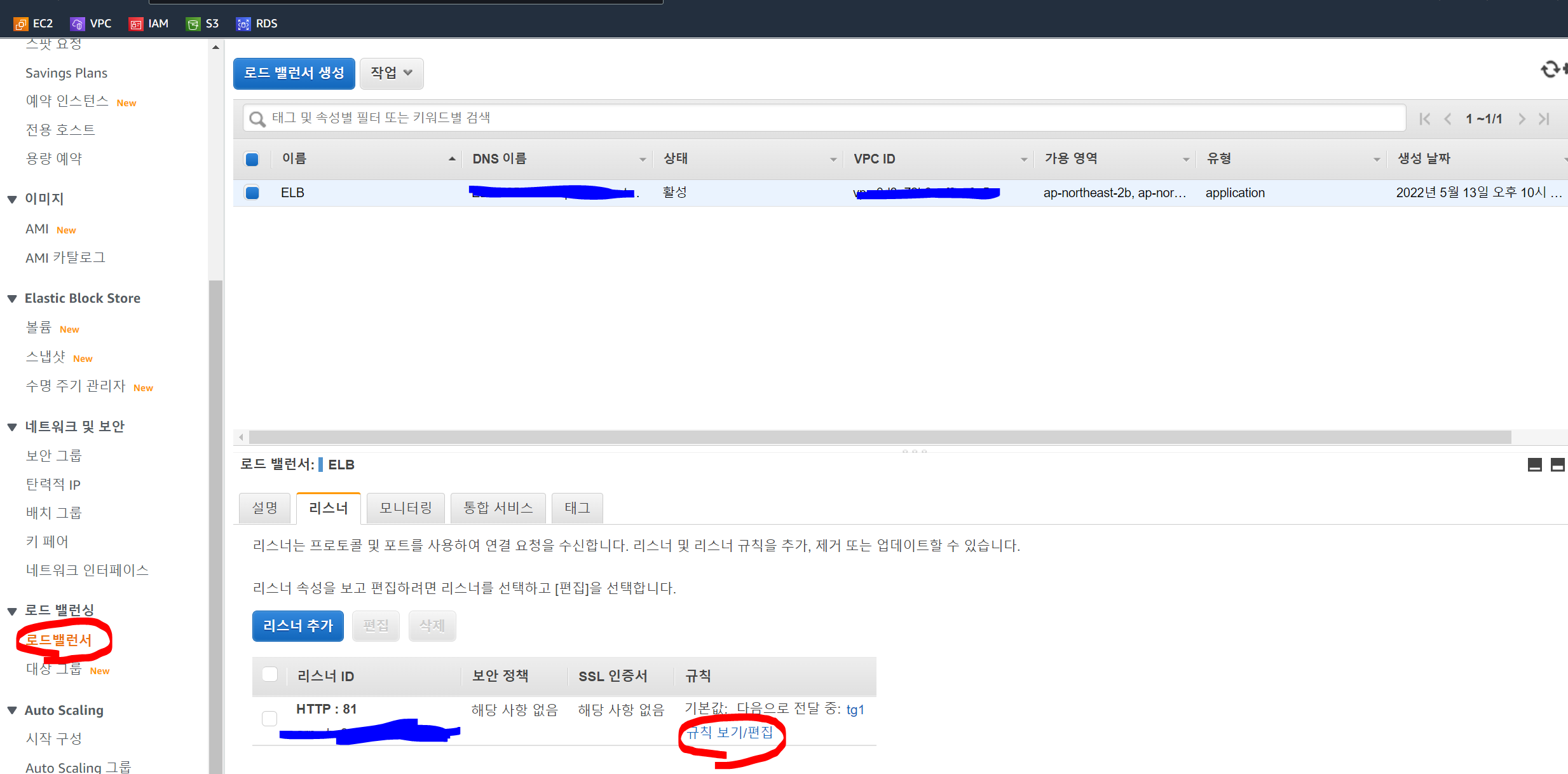Switch to the 설명 tab

264,508
